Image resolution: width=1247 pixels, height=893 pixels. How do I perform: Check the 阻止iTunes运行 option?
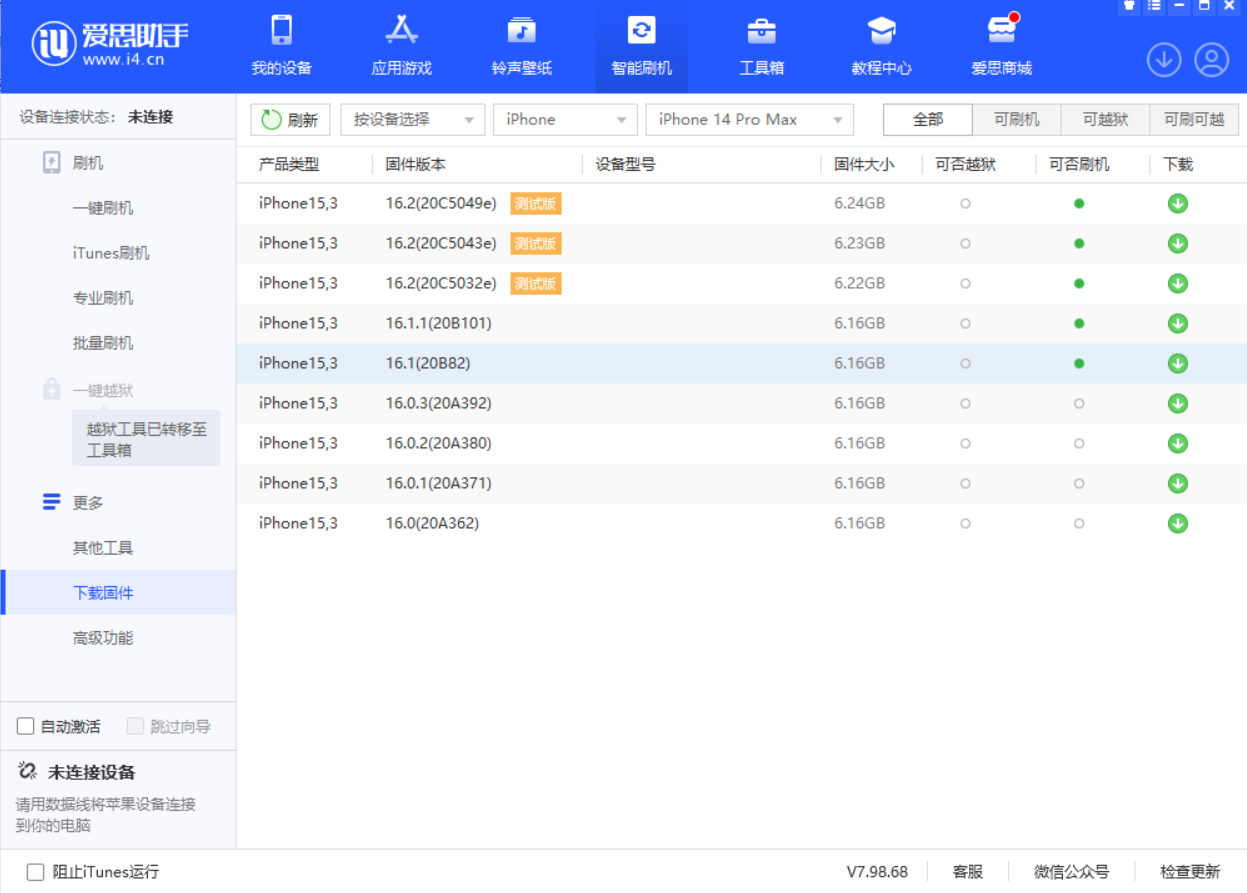(35, 871)
